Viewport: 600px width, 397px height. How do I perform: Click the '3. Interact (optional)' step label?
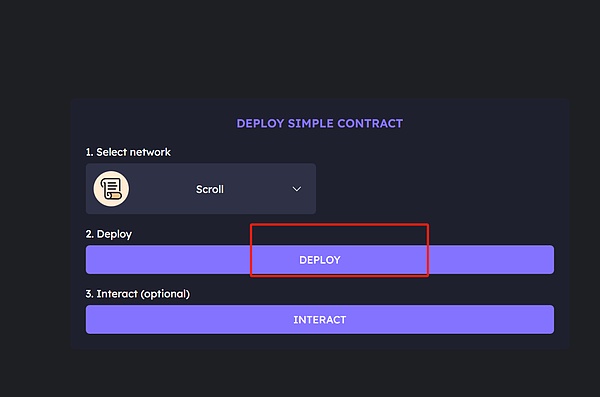pyautogui.click(x=137, y=294)
